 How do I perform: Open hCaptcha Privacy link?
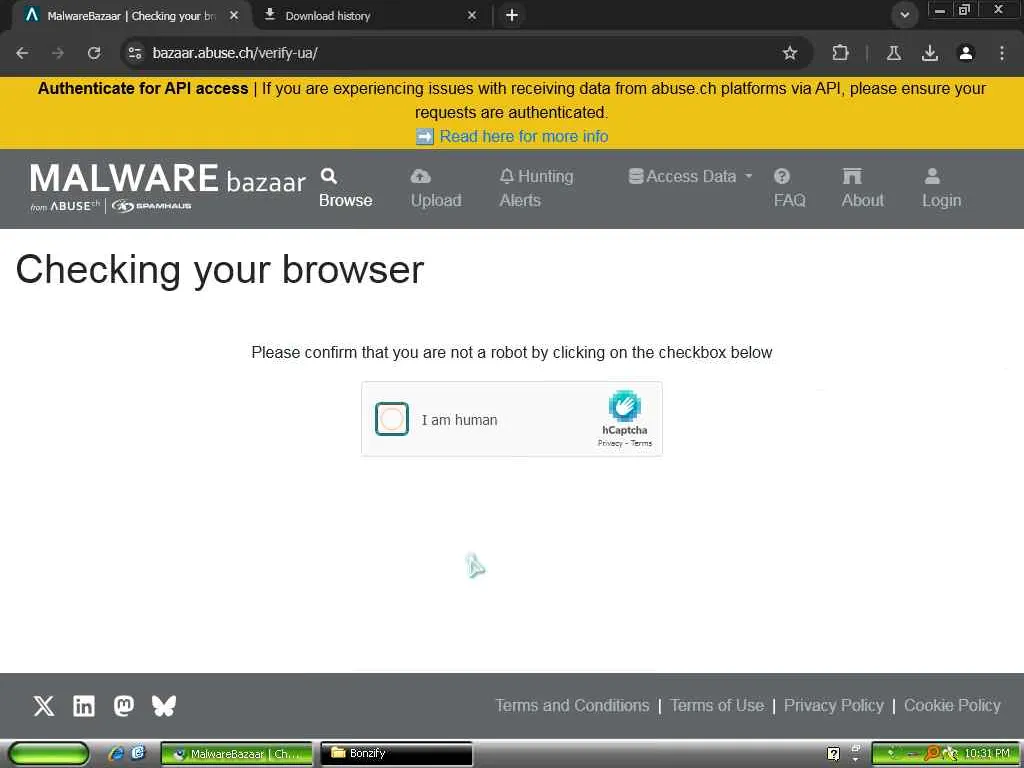[609, 443]
